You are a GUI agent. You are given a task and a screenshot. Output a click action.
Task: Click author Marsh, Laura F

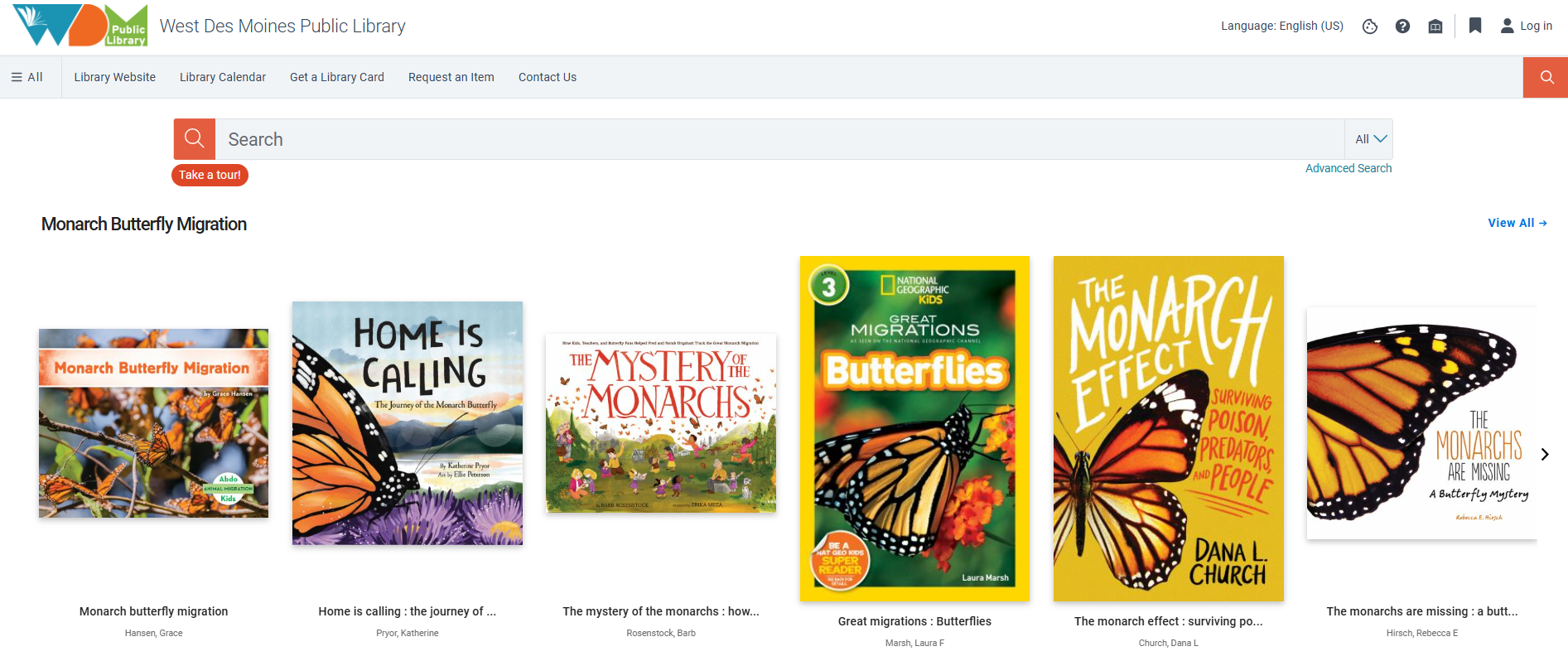point(914,643)
